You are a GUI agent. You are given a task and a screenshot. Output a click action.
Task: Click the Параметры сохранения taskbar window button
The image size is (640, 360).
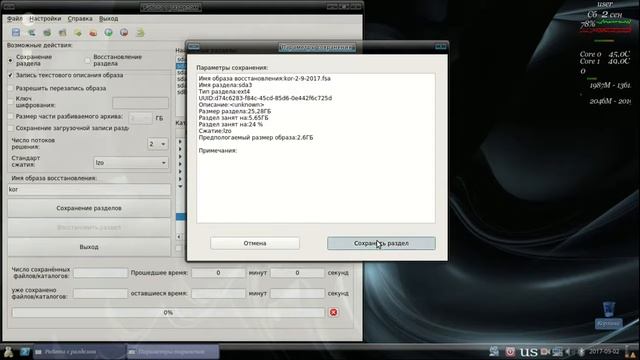(173, 351)
